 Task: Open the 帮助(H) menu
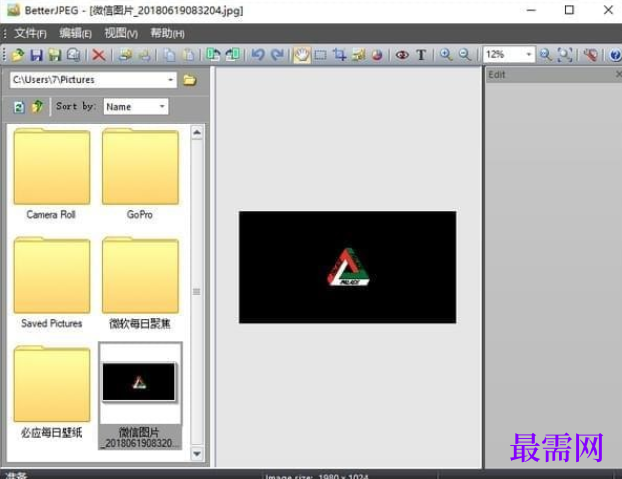tap(167, 33)
